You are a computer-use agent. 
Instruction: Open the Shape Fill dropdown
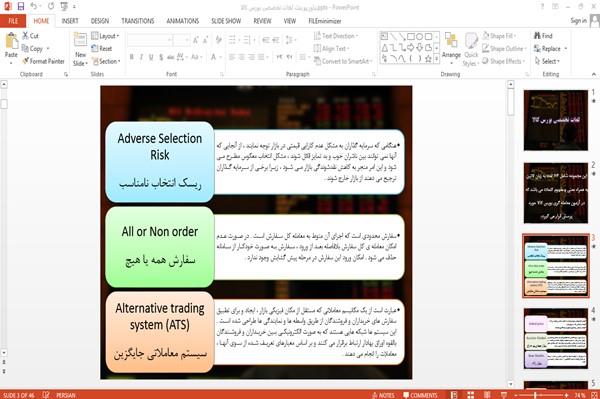499,36
